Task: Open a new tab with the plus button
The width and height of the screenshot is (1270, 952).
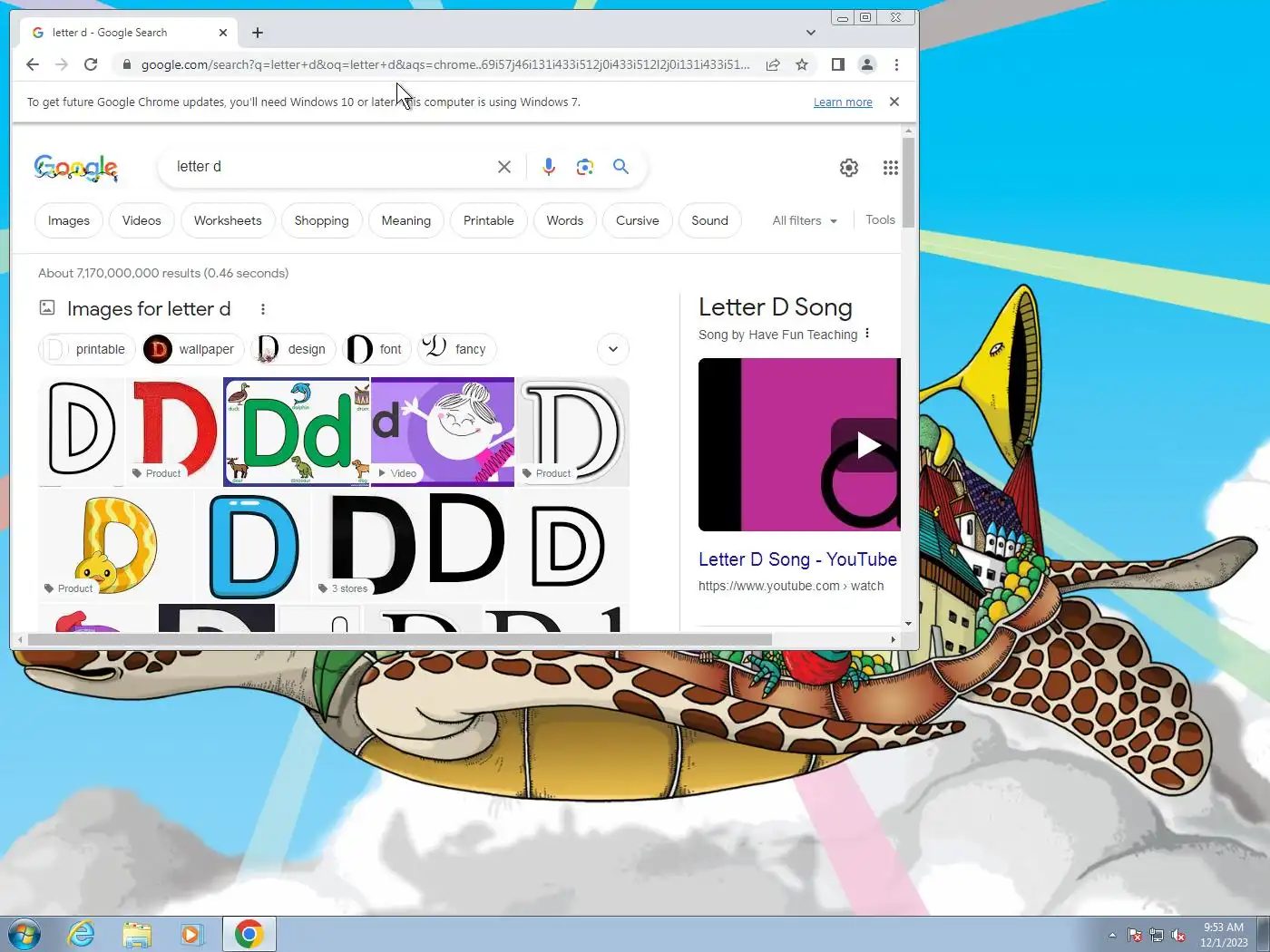Action: (258, 33)
